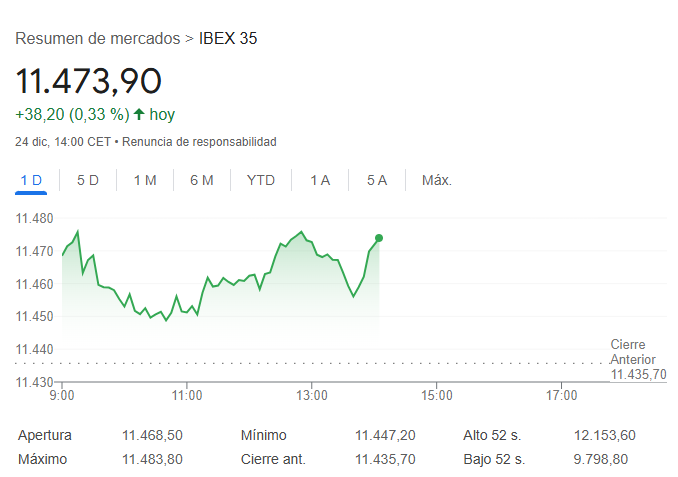Click the green up arrow icon

139,114
